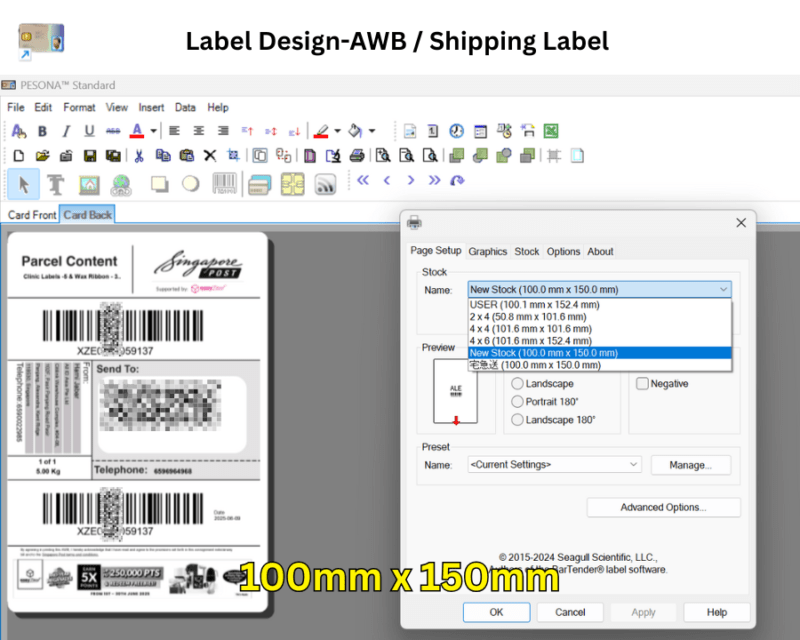Click the Apply button
The height and width of the screenshot is (640, 800).
point(643,612)
